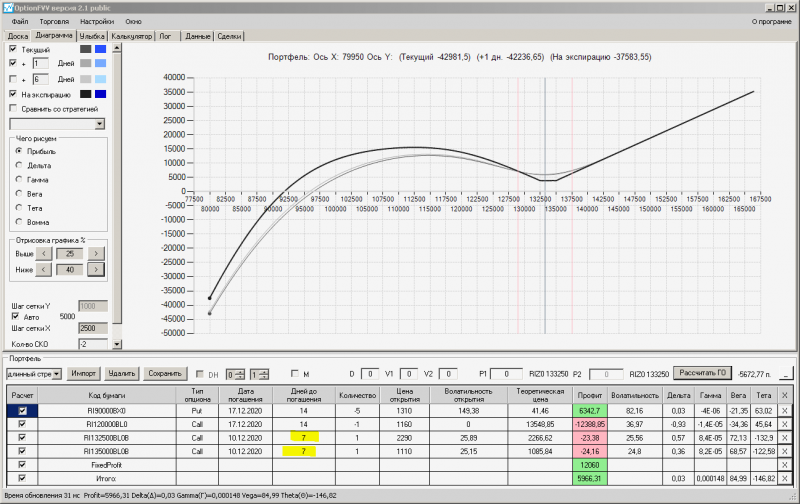The height and width of the screenshot is (504, 800).
Task: Uncheck the Расчет box for RI120000BL0
Action: tap(22, 424)
